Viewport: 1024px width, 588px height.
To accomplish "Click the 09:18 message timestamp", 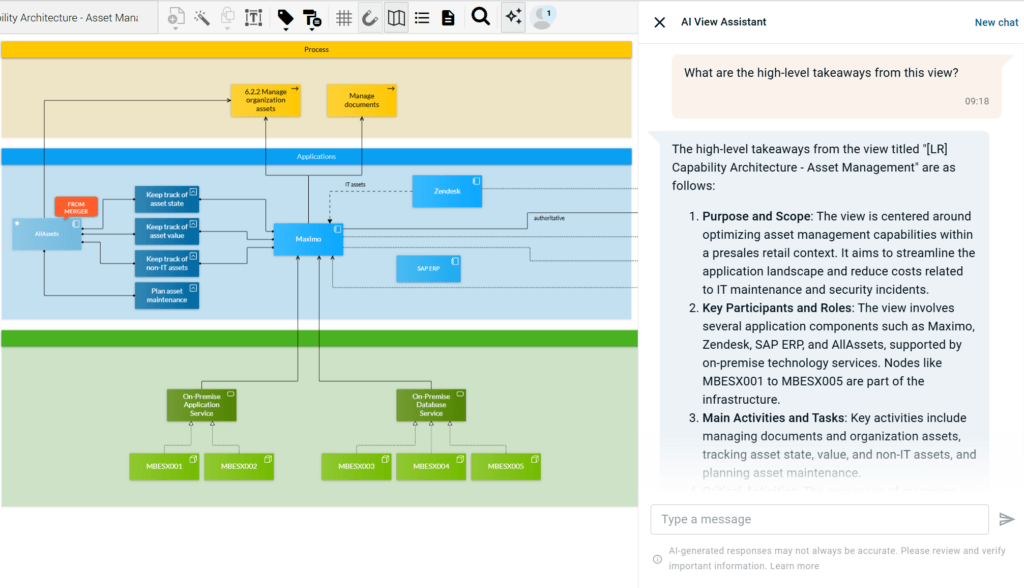I will (977, 101).
